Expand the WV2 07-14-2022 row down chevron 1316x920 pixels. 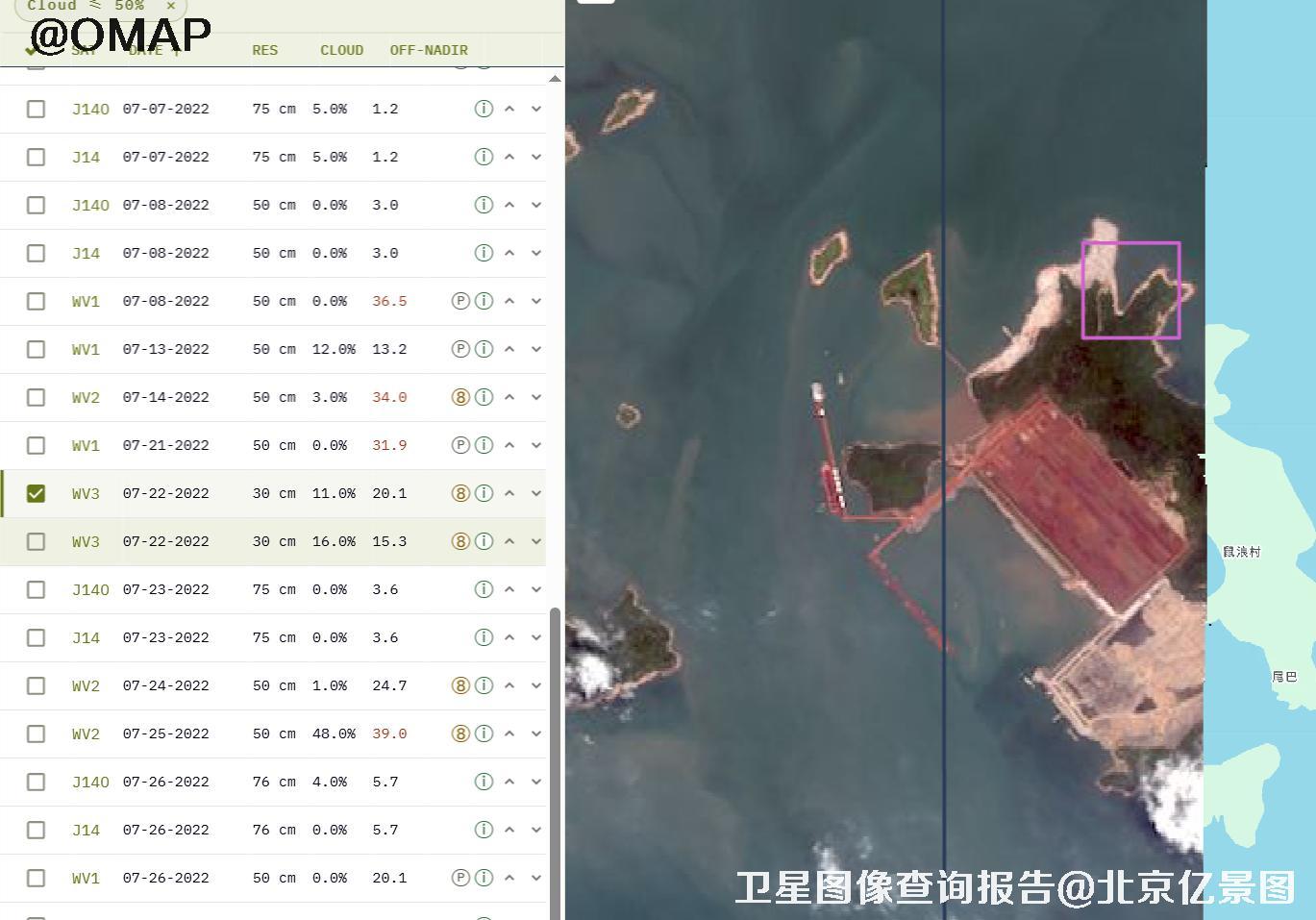[x=536, y=397]
